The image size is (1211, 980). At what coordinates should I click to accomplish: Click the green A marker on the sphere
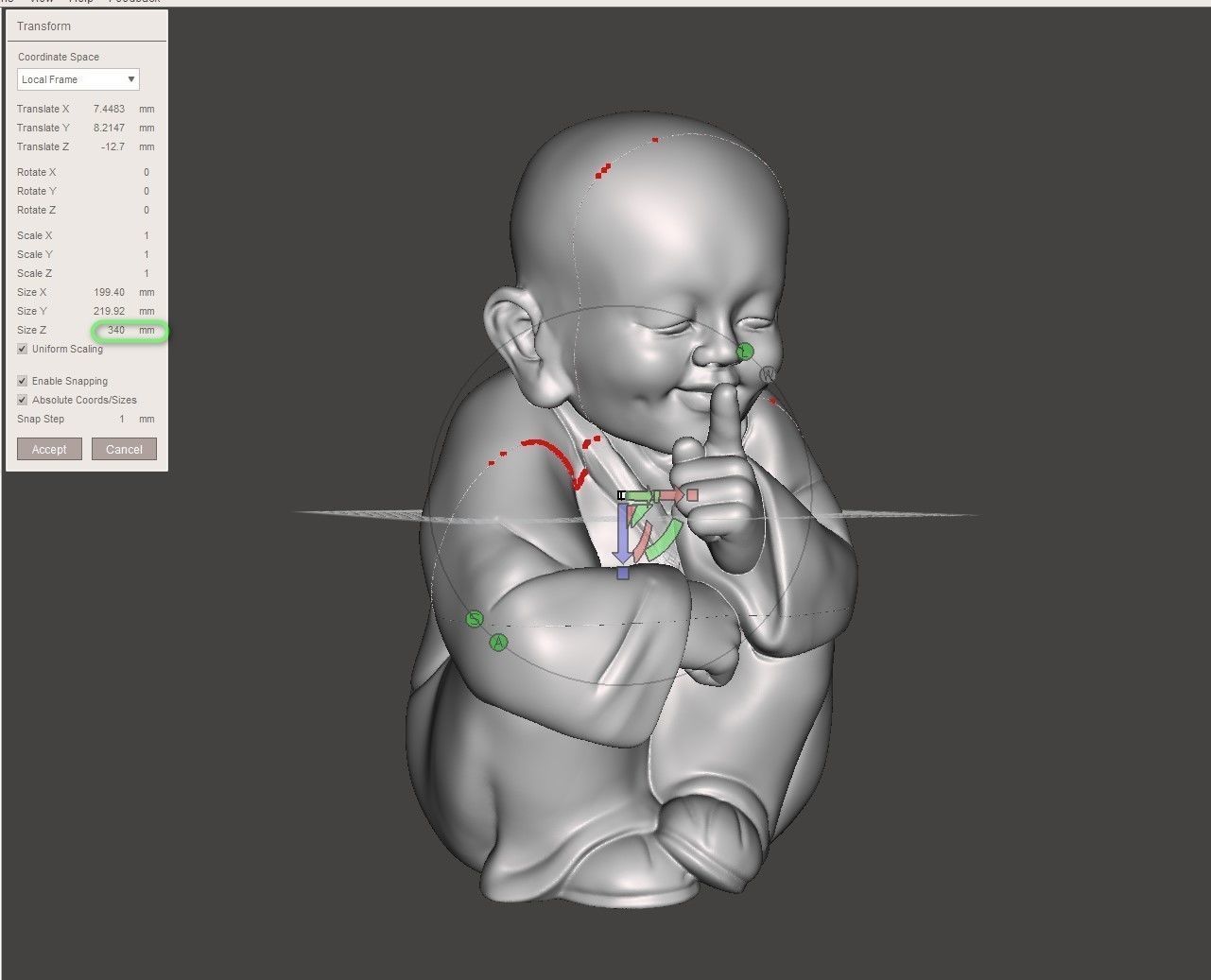[x=498, y=643]
